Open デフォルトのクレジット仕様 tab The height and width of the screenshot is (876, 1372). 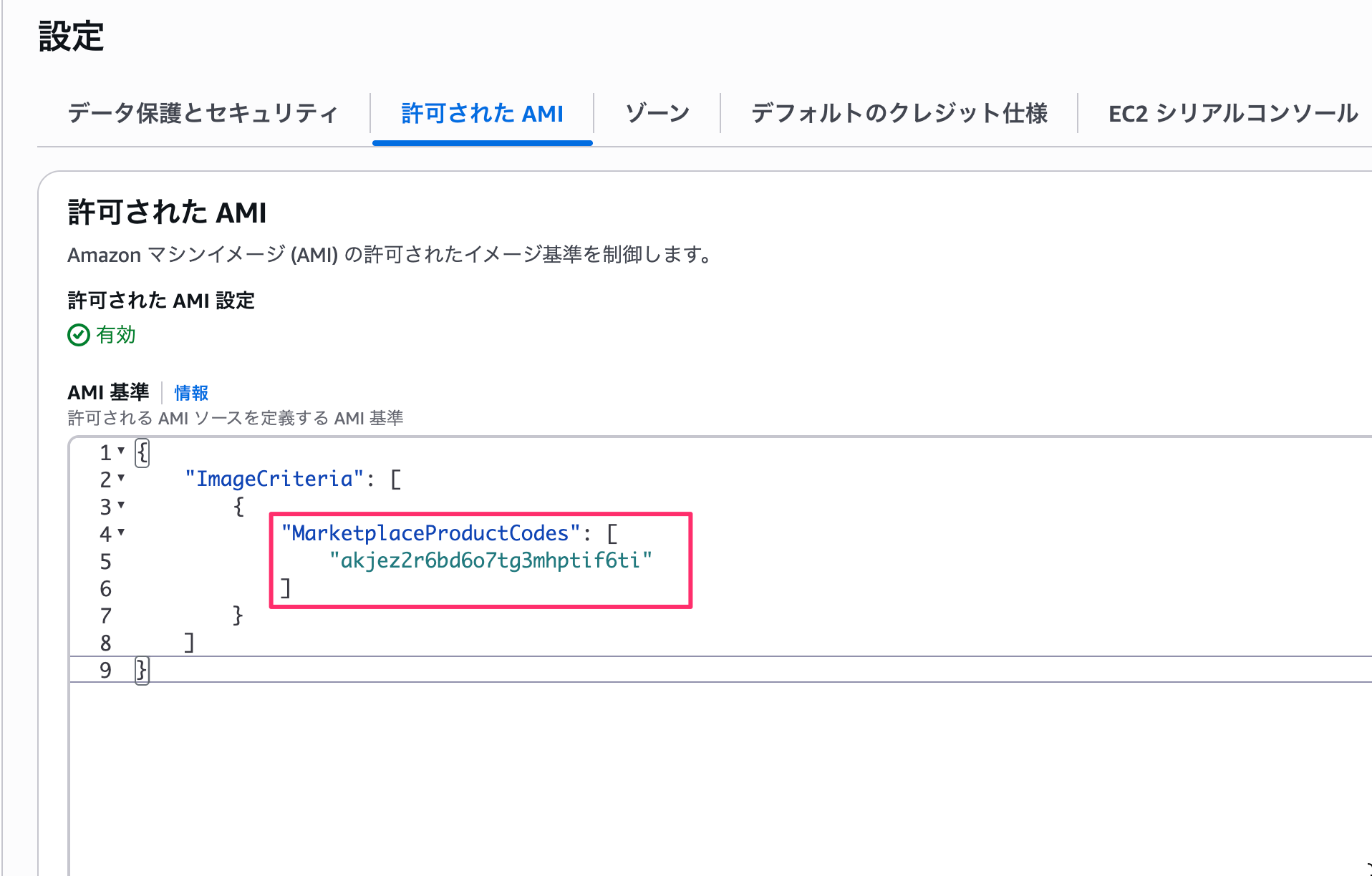[x=899, y=113]
